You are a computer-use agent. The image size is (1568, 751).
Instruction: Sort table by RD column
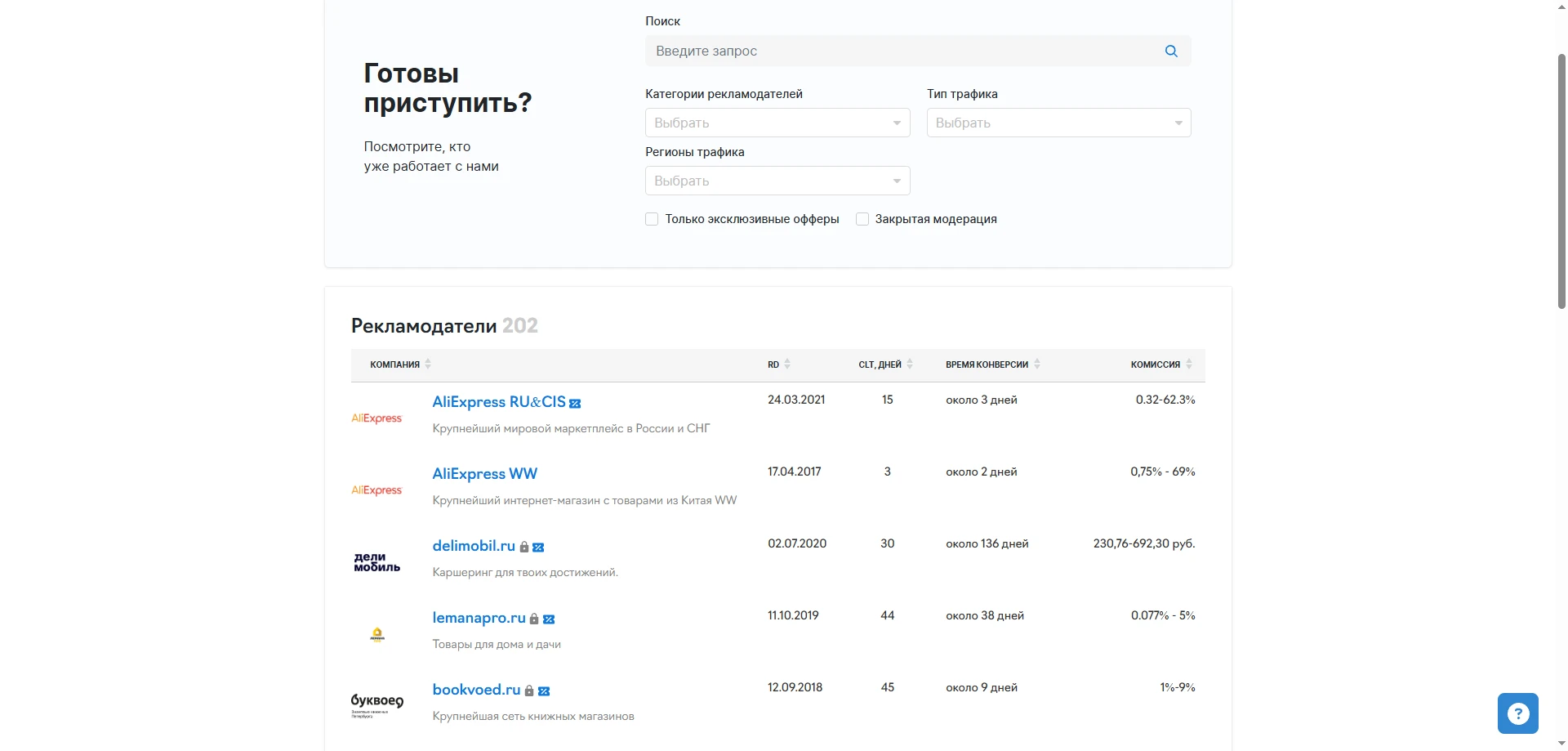click(x=779, y=364)
